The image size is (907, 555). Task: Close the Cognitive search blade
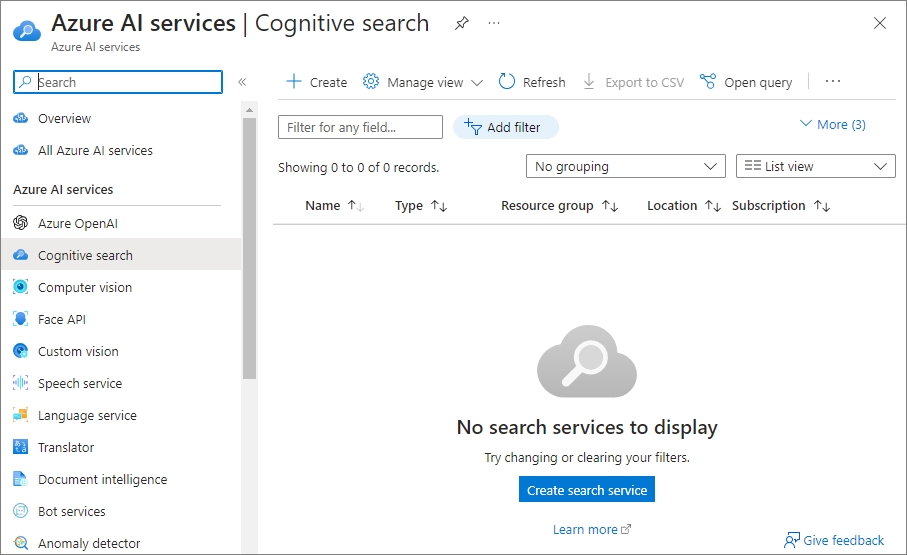pos(880,23)
